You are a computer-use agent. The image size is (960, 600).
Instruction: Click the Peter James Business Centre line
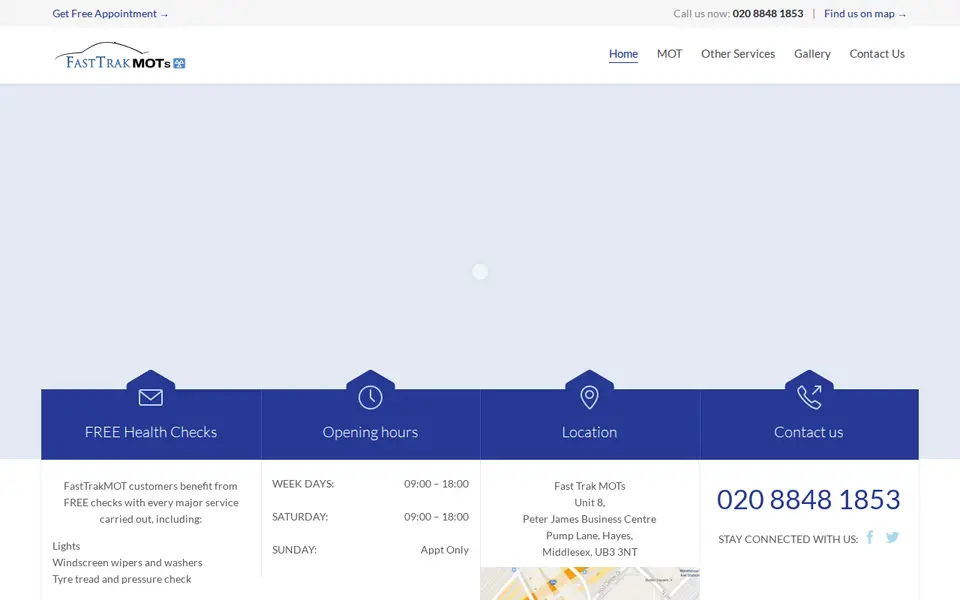pyautogui.click(x=589, y=519)
